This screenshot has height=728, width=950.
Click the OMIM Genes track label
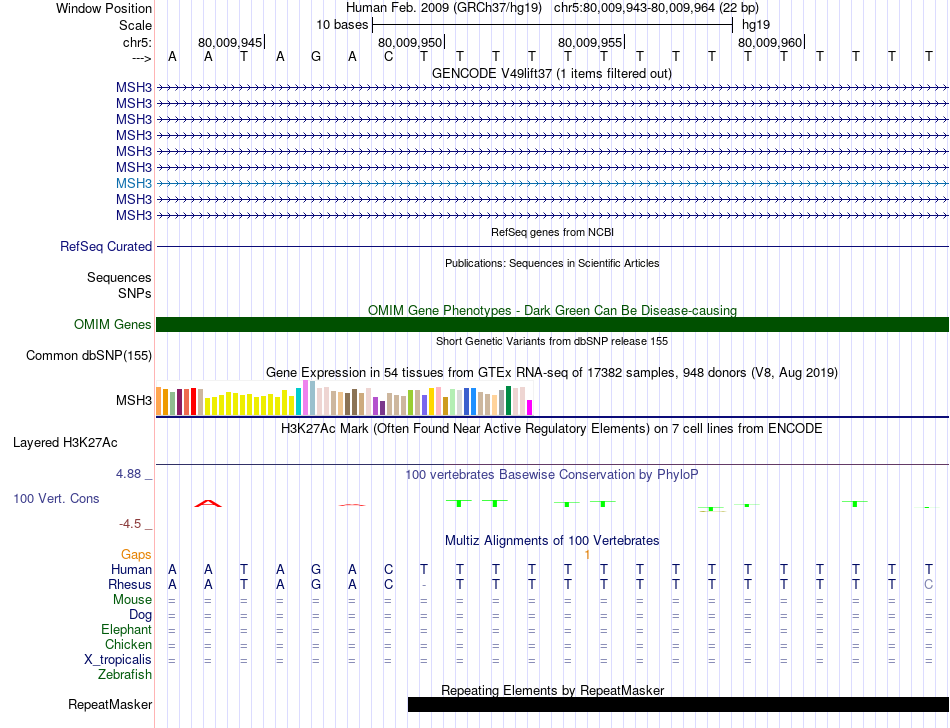tap(113, 325)
